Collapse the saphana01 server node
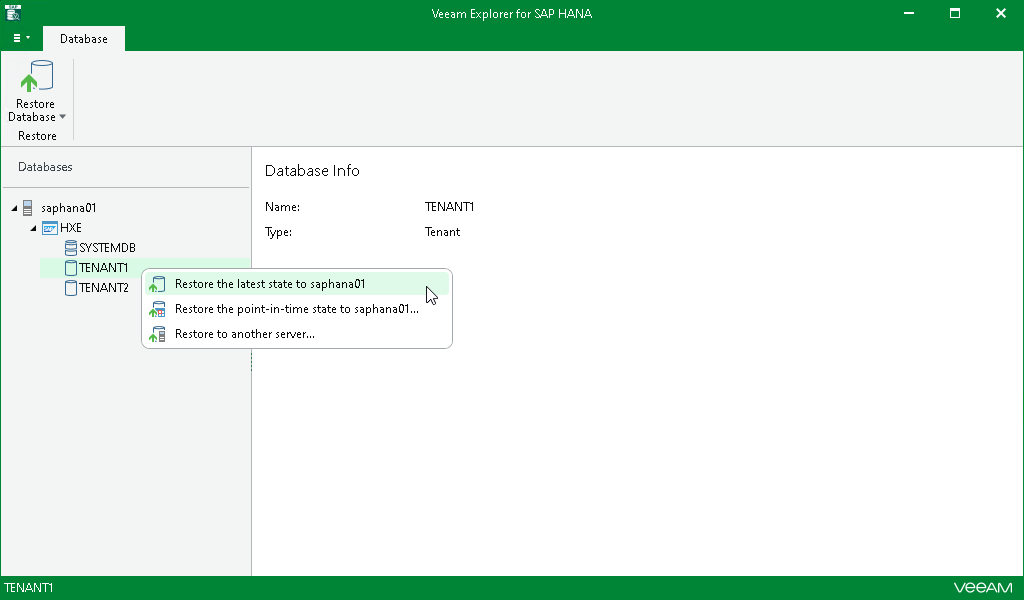 coord(14,208)
